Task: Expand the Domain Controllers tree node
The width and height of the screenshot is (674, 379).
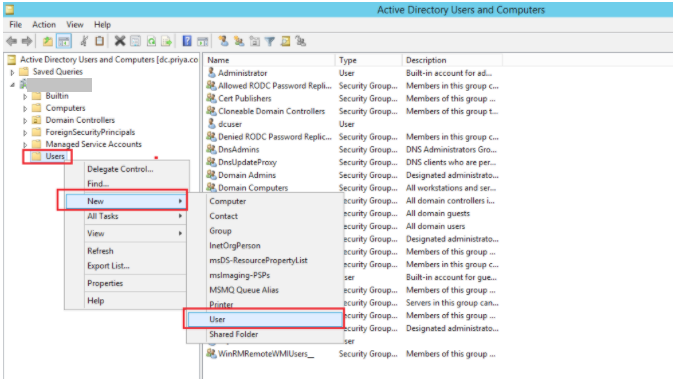Action: pos(25,121)
